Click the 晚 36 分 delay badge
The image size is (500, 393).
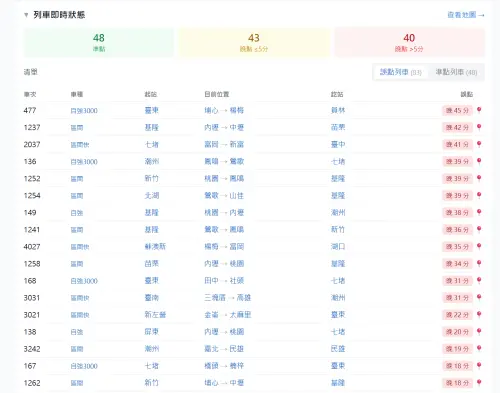(x=457, y=229)
